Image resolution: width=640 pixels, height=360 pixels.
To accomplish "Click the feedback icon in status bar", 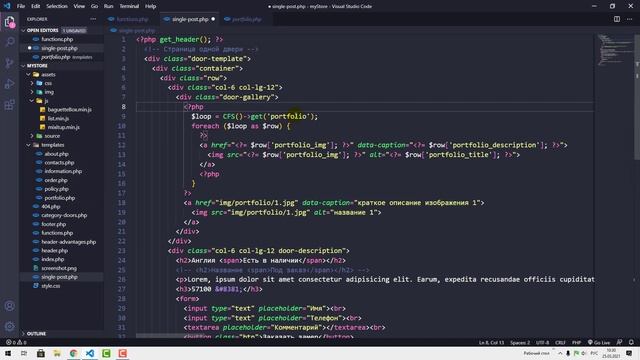I will [620, 342].
